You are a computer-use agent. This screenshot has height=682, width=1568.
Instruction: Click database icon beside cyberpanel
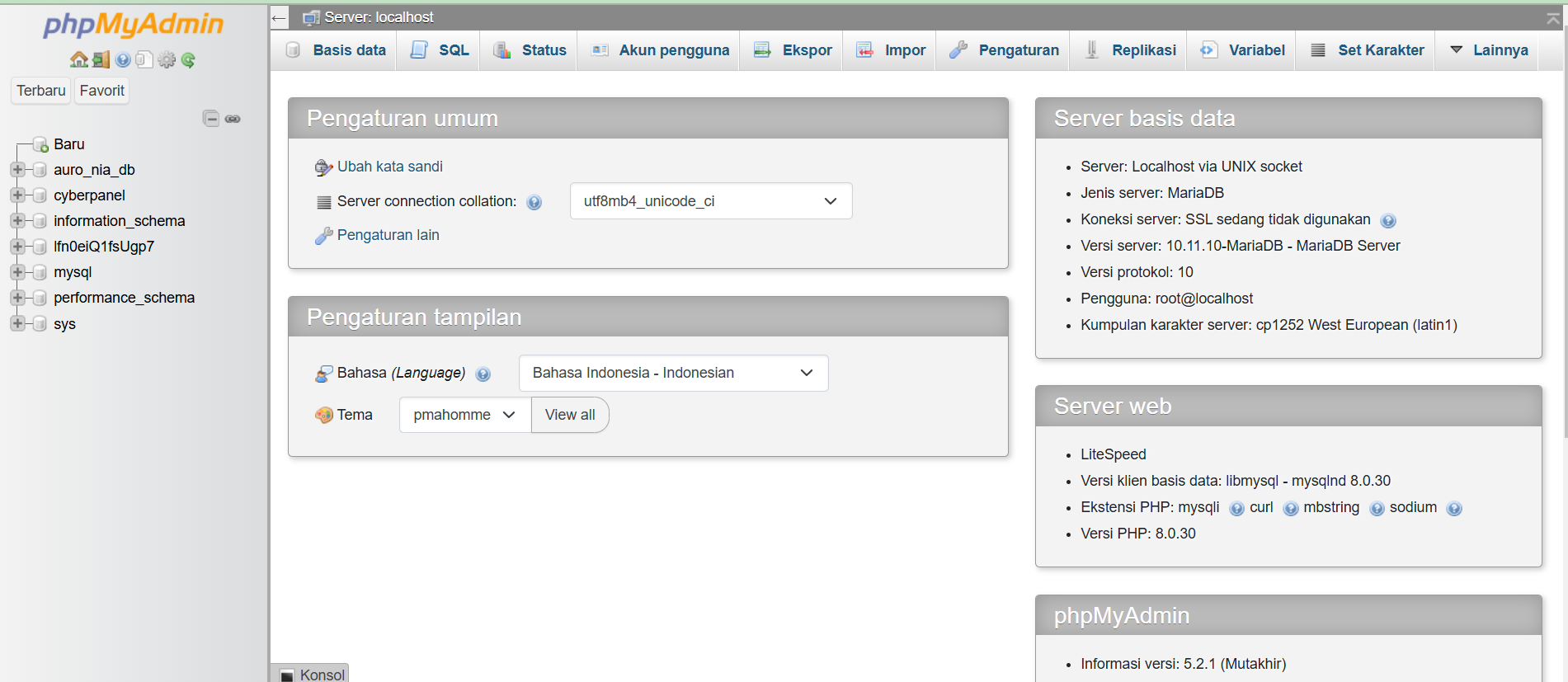coord(39,195)
